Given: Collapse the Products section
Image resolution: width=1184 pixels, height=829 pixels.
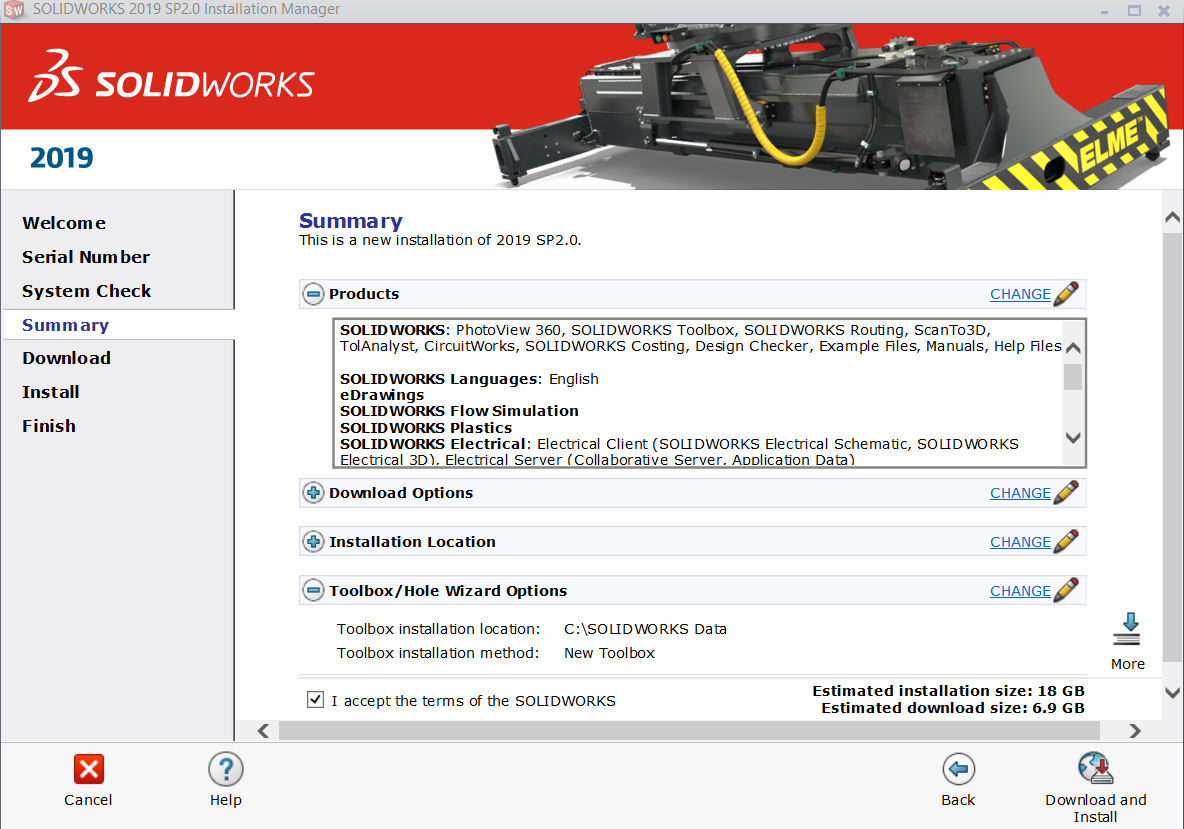Looking at the screenshot, I should coord(314,294).
